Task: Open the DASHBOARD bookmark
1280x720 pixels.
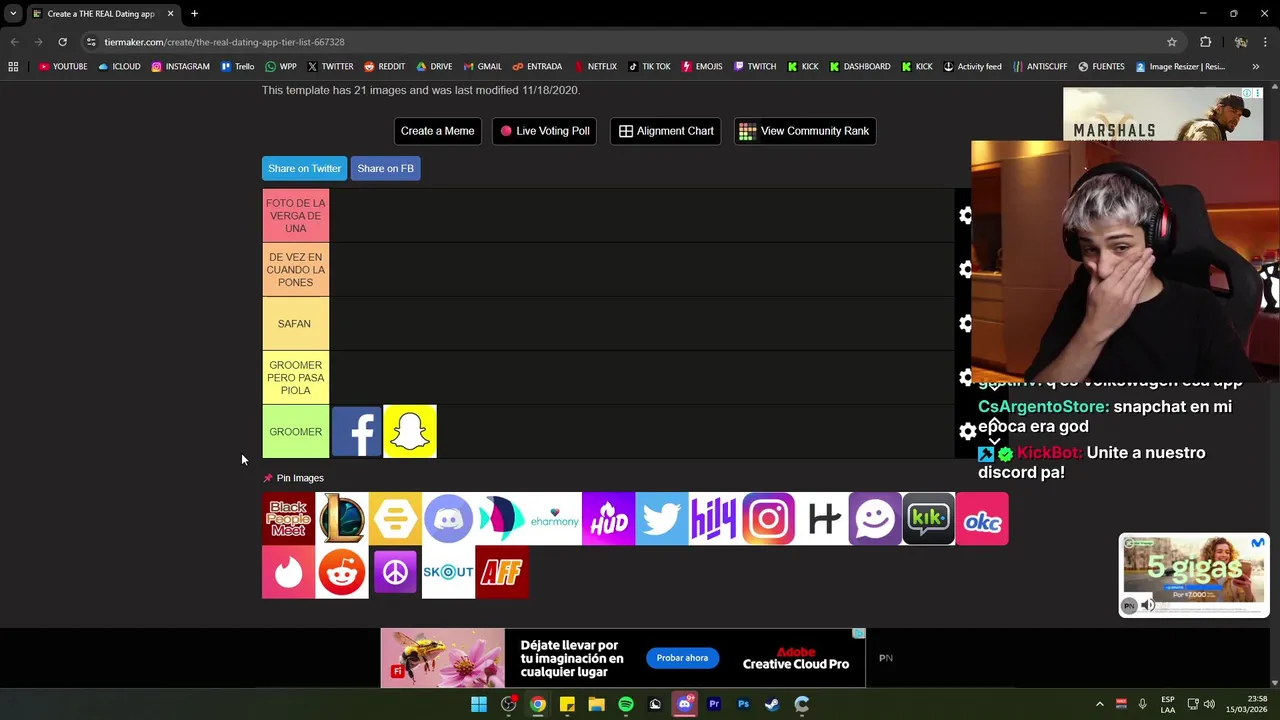Action: 860,67
